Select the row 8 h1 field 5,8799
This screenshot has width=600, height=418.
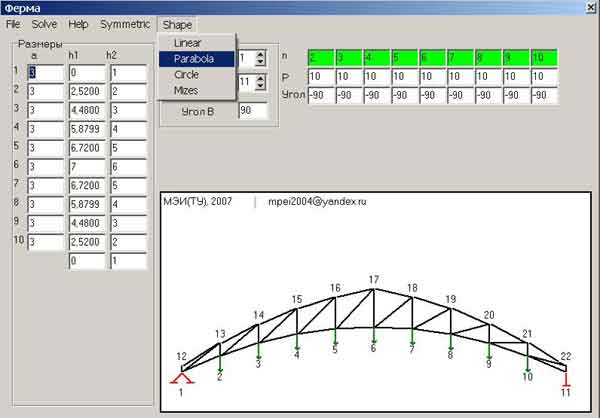87,204
